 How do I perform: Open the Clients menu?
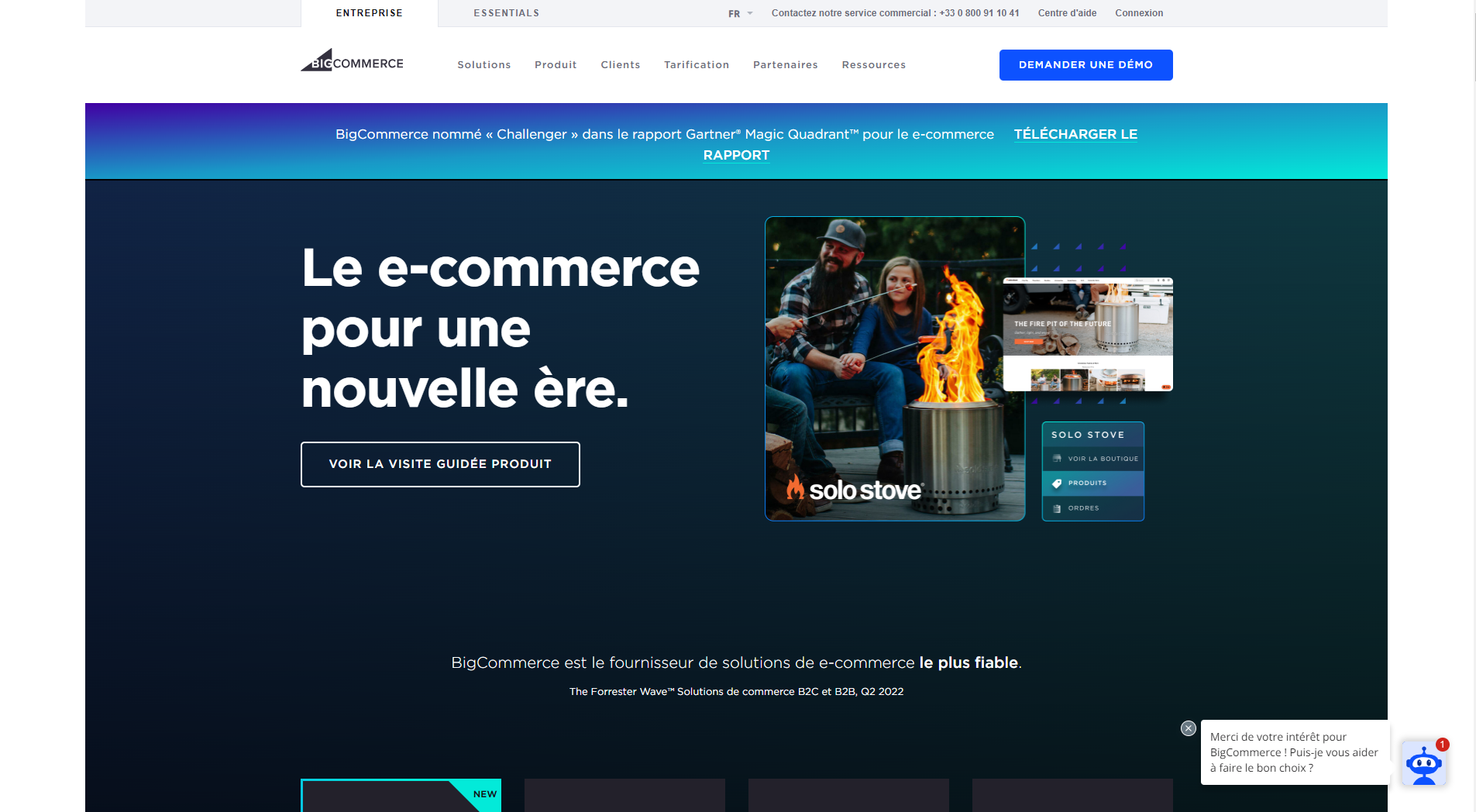tap(621, 65)
